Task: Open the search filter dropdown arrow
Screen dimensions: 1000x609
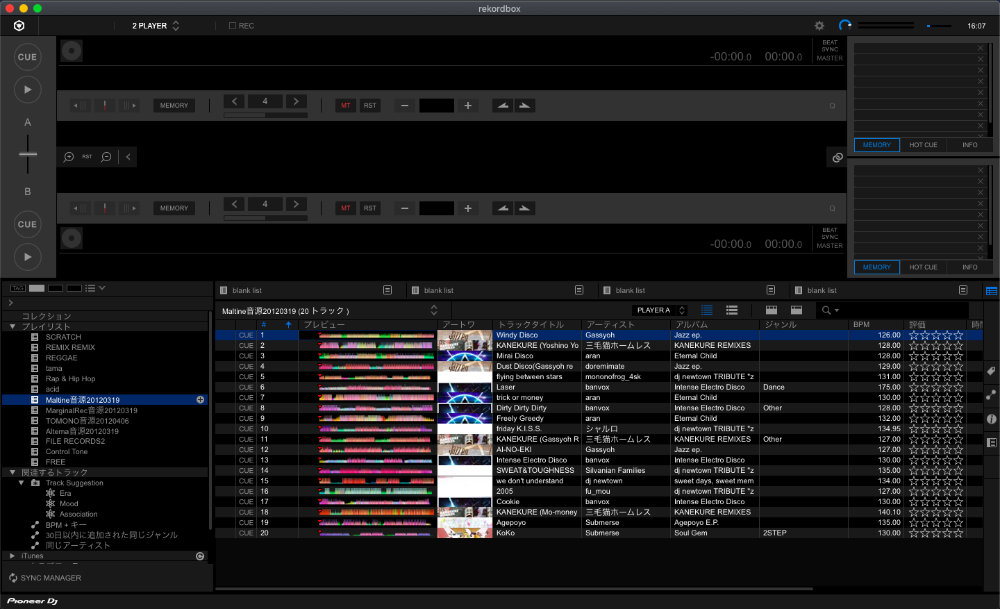Action: point(837,311)
